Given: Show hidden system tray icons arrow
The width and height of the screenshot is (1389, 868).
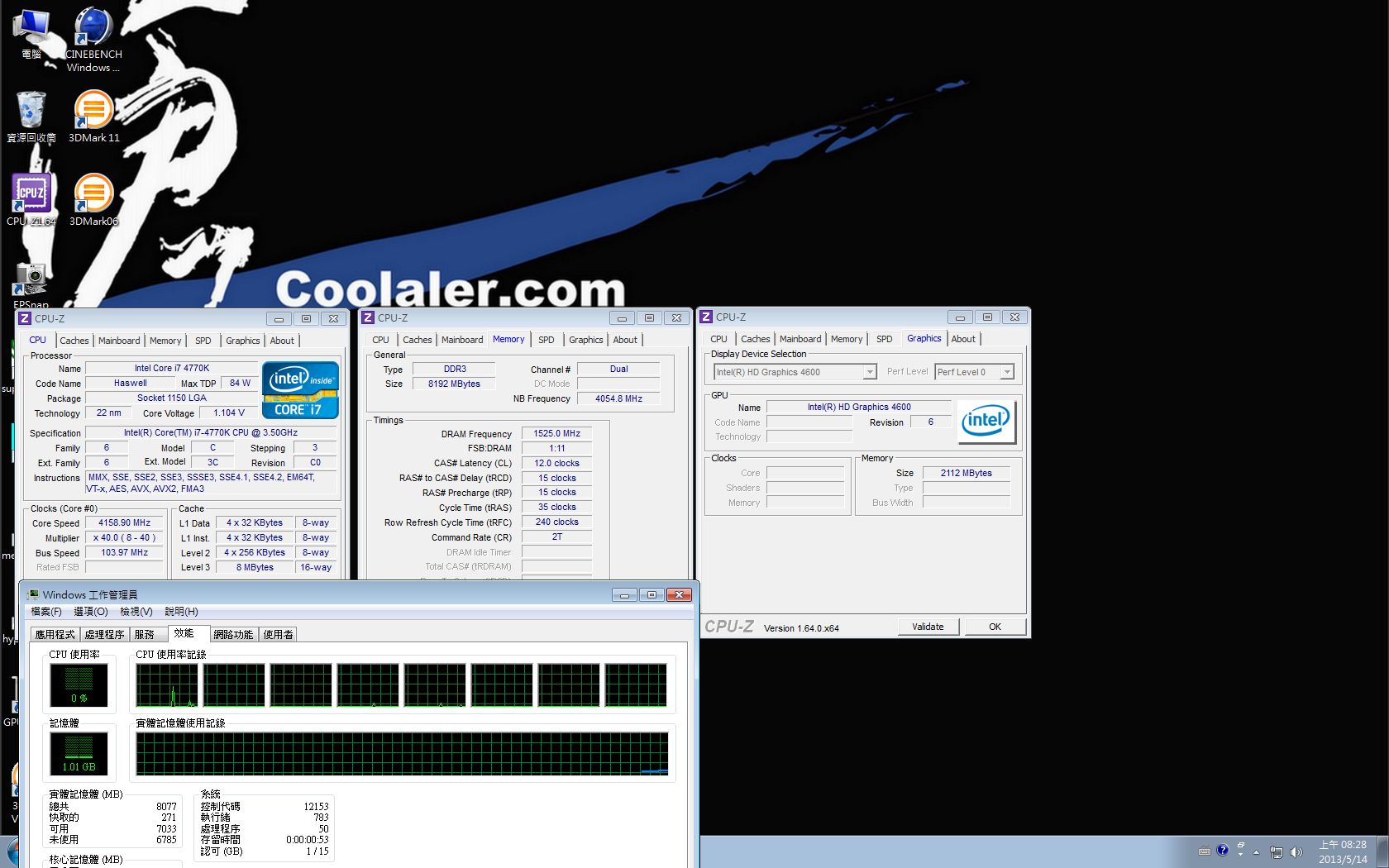Looking at the screenshot, I should (x=1256, y=852).
